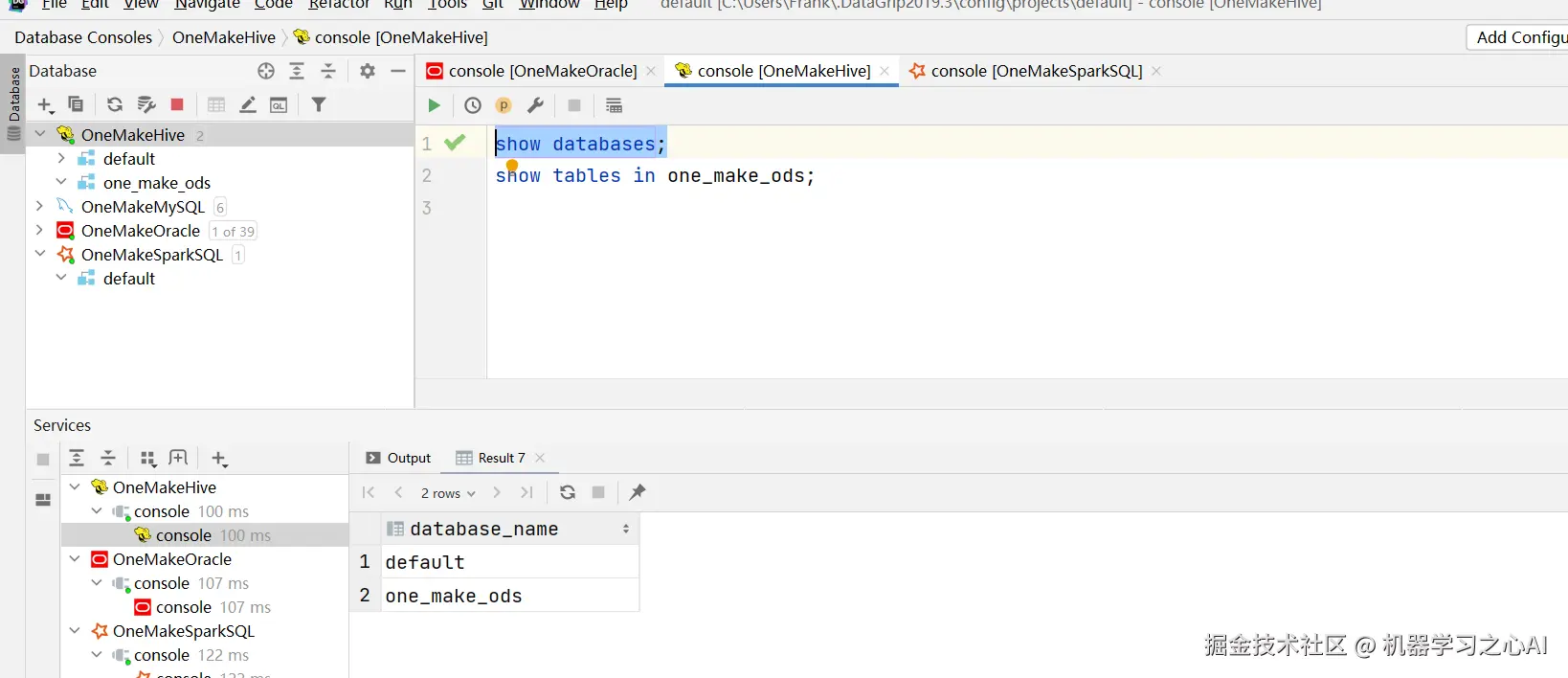Open console settings wrench icon

535,105
